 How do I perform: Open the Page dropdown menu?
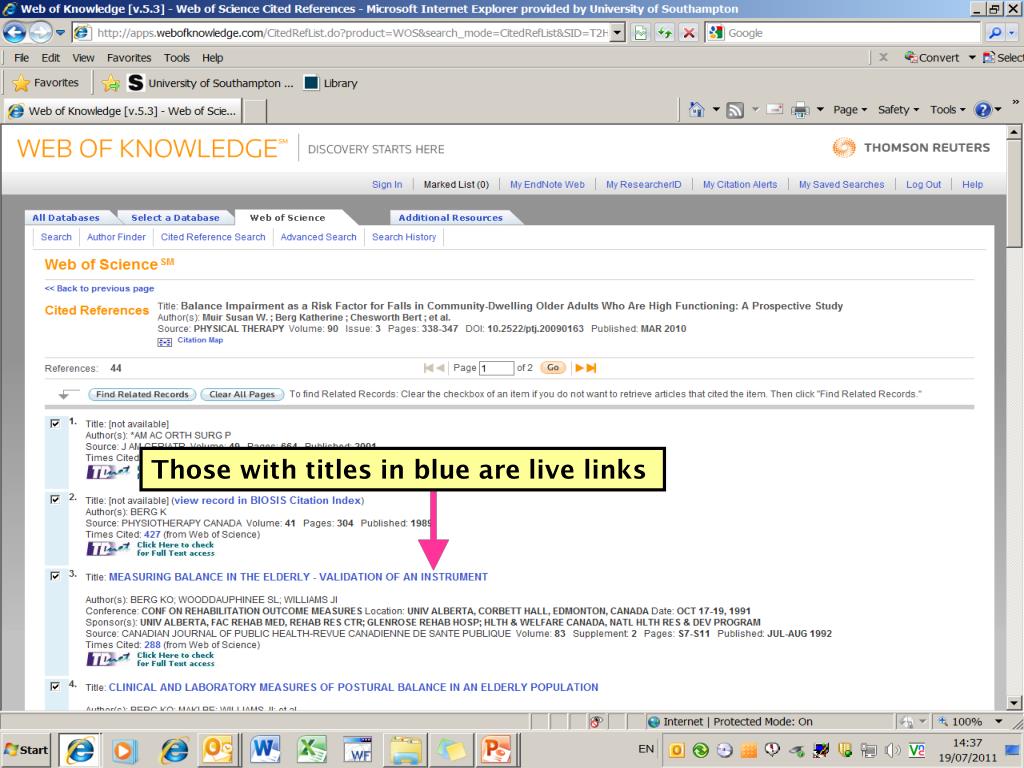(850, 110)
